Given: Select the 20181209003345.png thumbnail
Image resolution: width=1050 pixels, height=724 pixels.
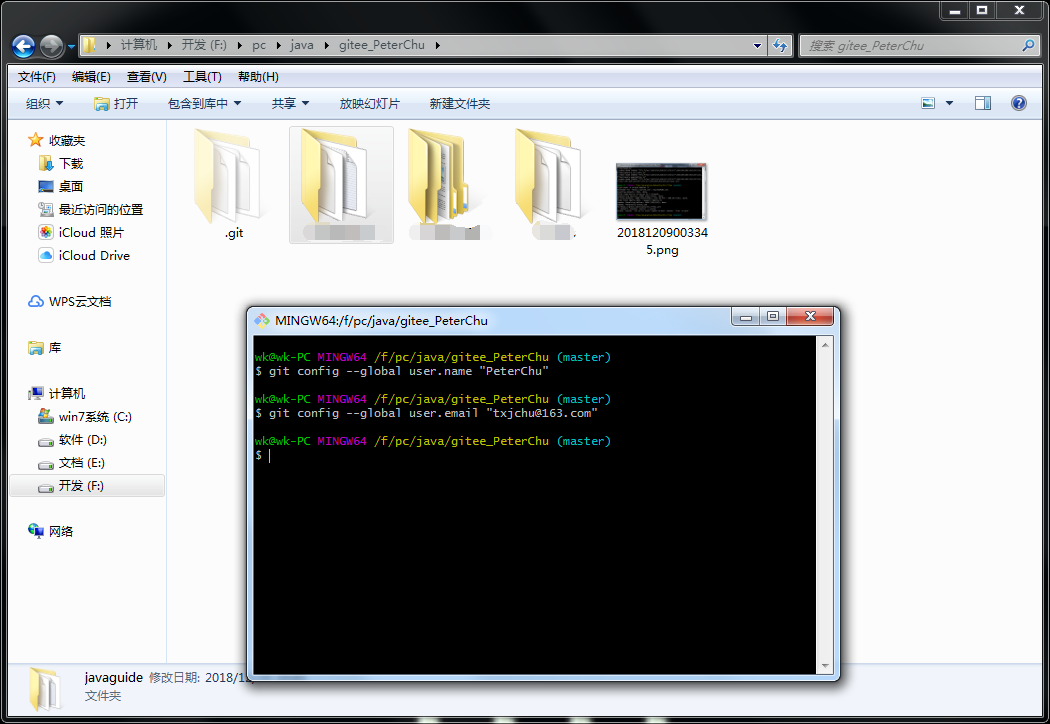Looking at the screenshot, I should (x=661, y=192).
